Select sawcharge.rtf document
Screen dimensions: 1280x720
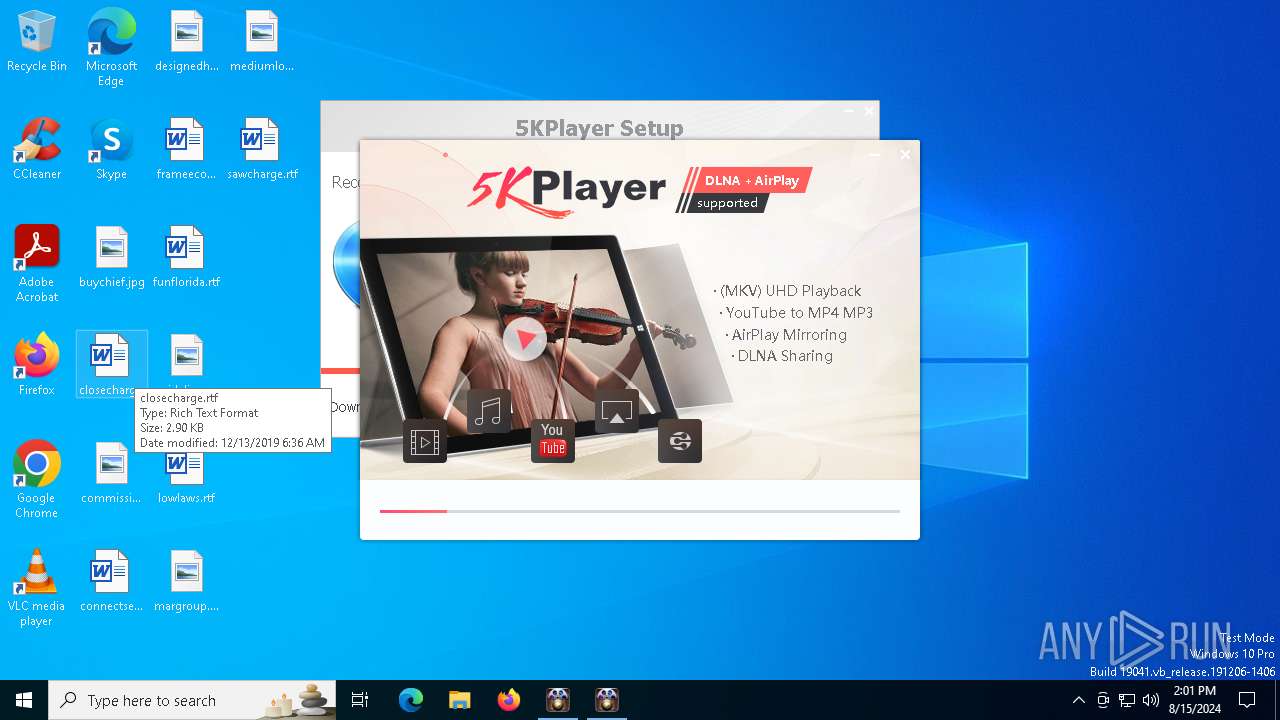pyautogui.click(x=262, y=150)
